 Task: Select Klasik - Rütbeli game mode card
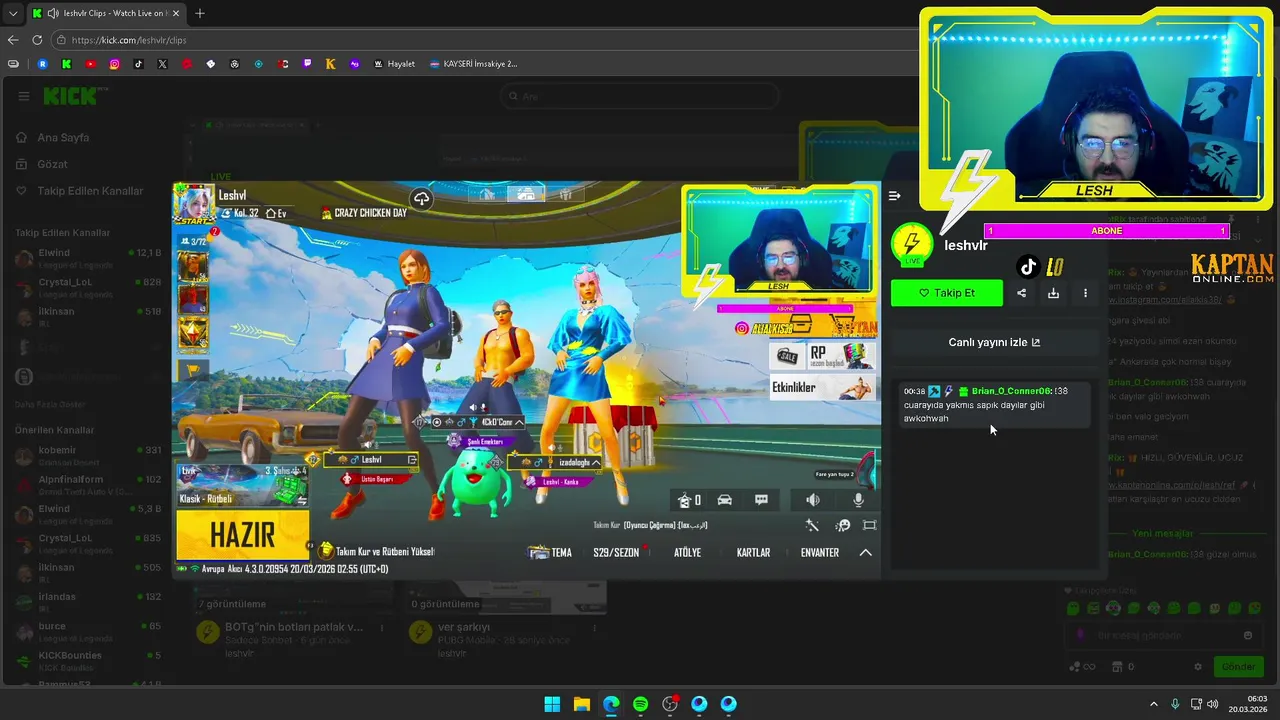tap(241, 485)
